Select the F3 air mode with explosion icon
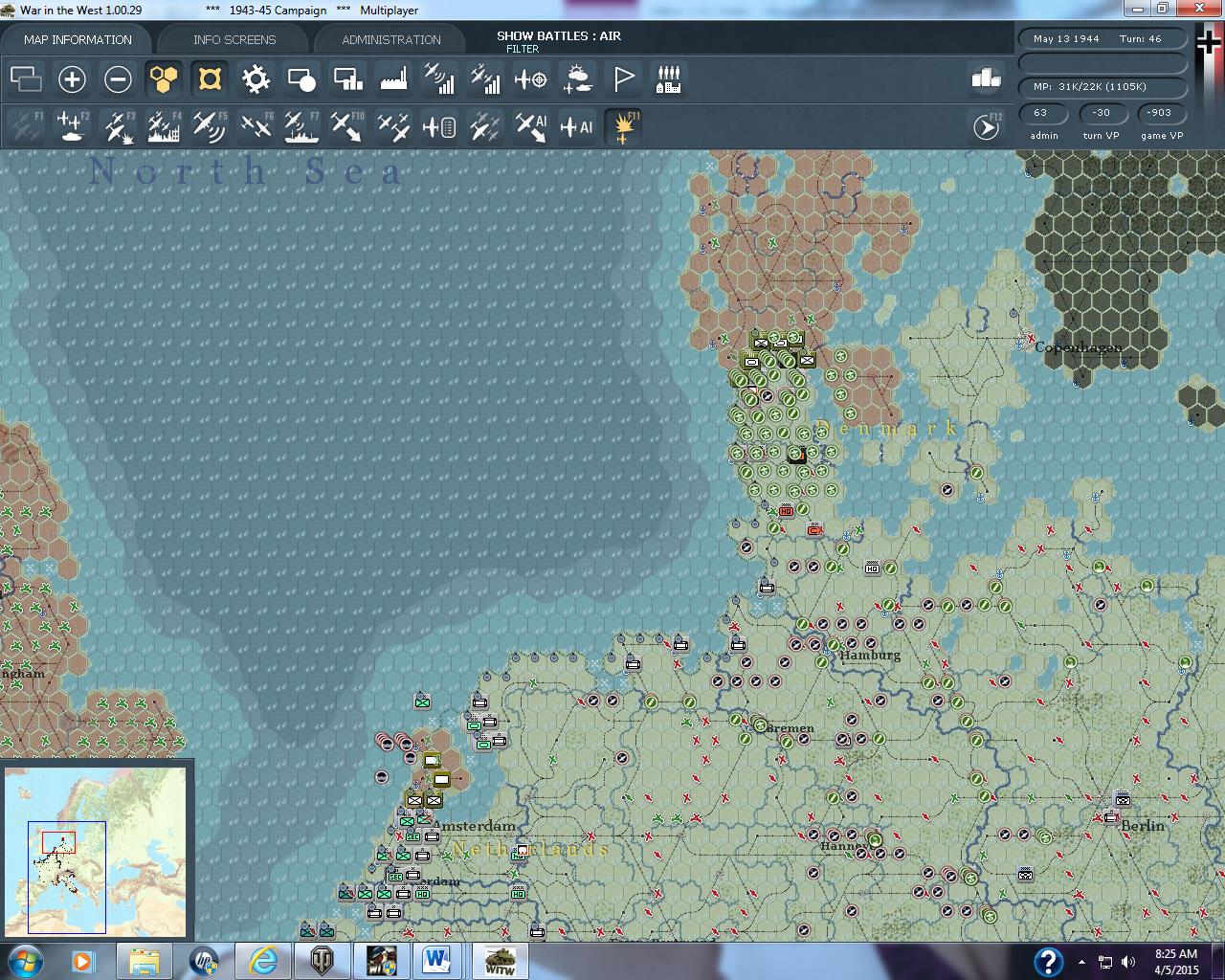Screen dimensions: 1225x980 [118, 126]
